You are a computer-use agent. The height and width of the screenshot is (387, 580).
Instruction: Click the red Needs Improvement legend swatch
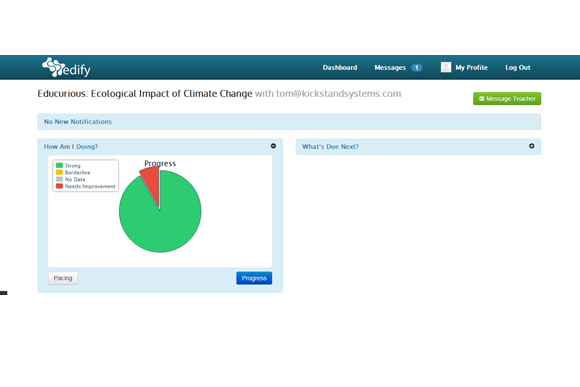(x=59, y=186)
